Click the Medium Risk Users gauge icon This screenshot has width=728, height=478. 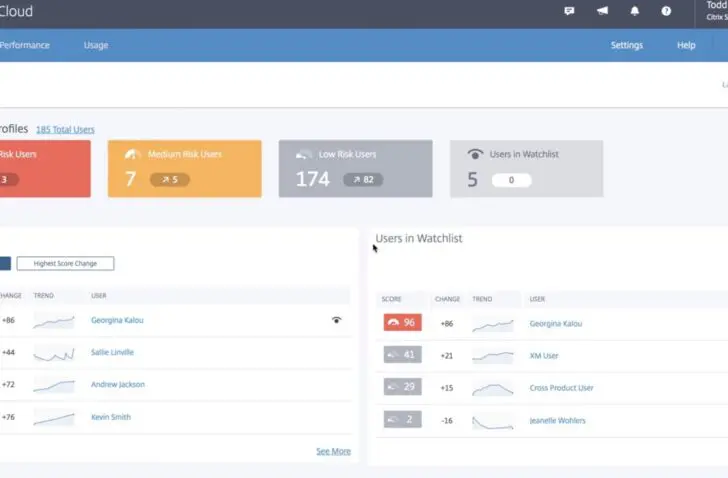(132, 155)
